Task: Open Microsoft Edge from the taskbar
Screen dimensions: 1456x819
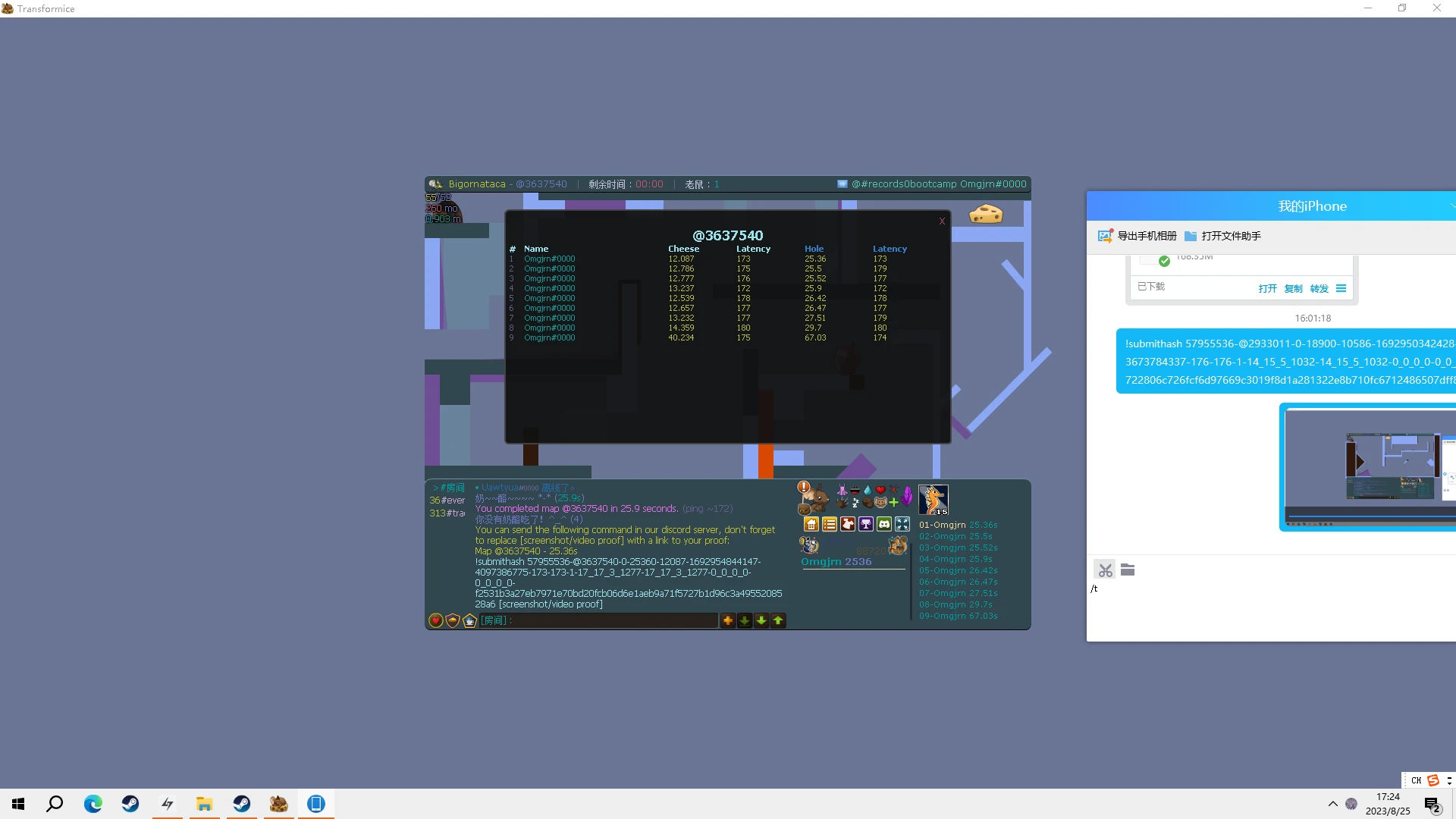Action: point(93,804)
